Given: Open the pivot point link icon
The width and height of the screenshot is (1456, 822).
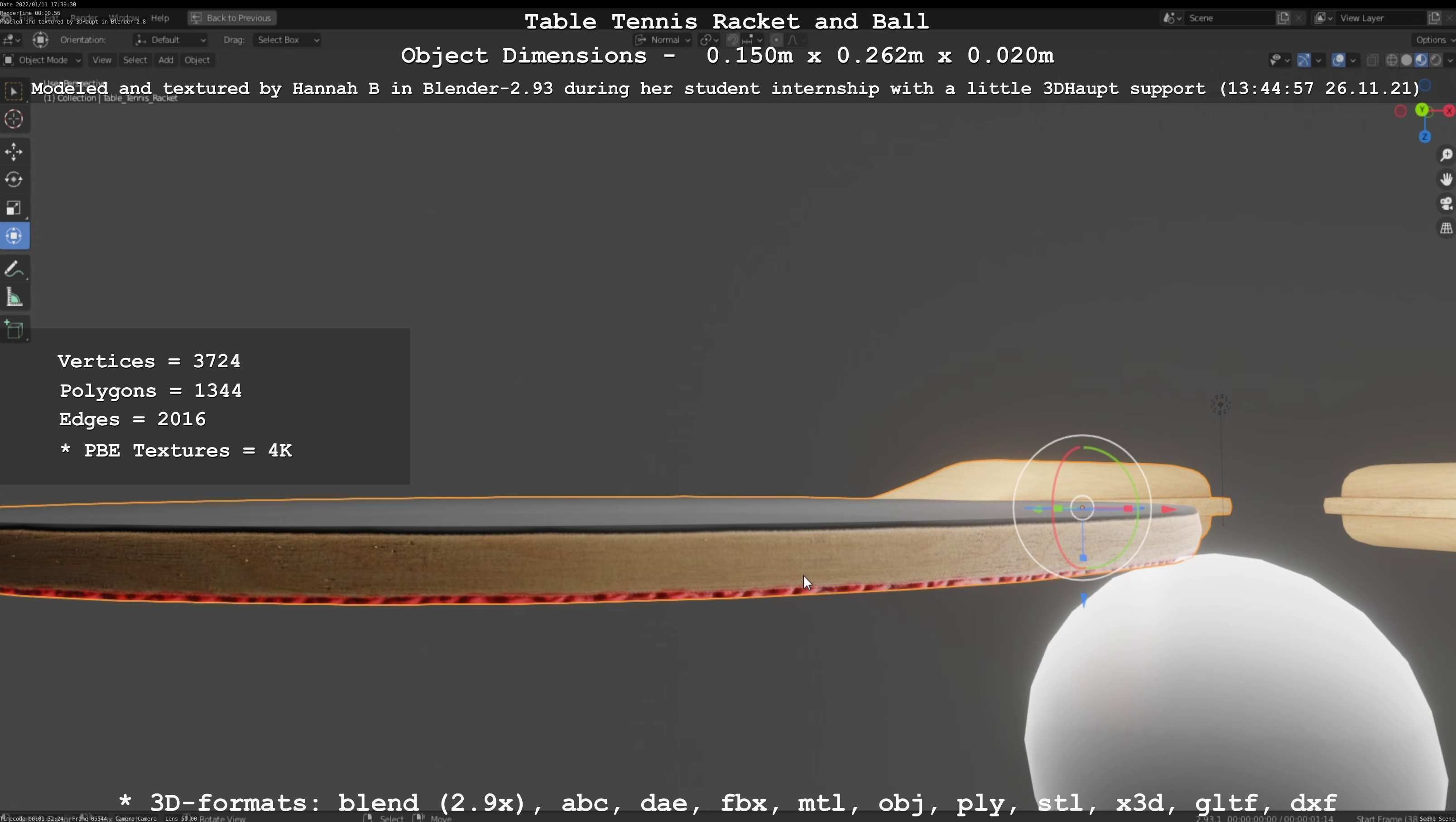Looking at the screenshot, I should pos(709,39).
